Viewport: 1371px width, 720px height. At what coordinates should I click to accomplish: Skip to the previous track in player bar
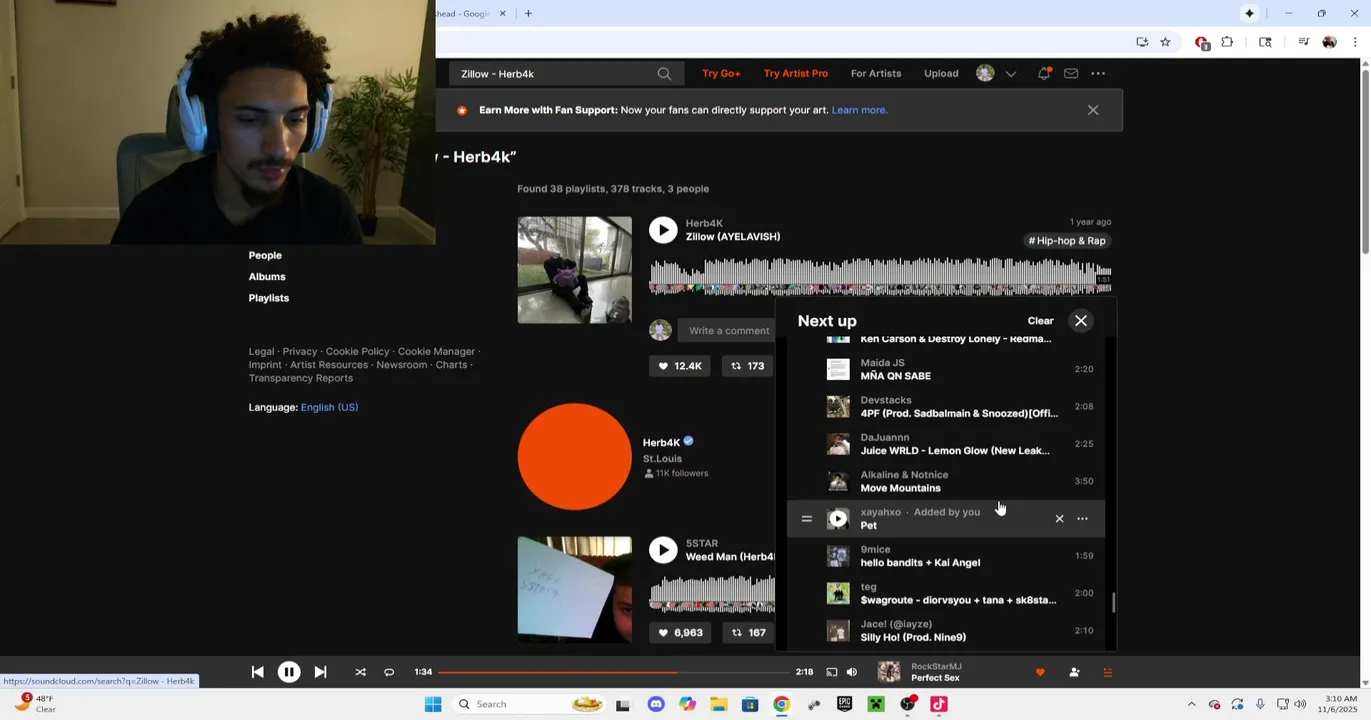257,673
